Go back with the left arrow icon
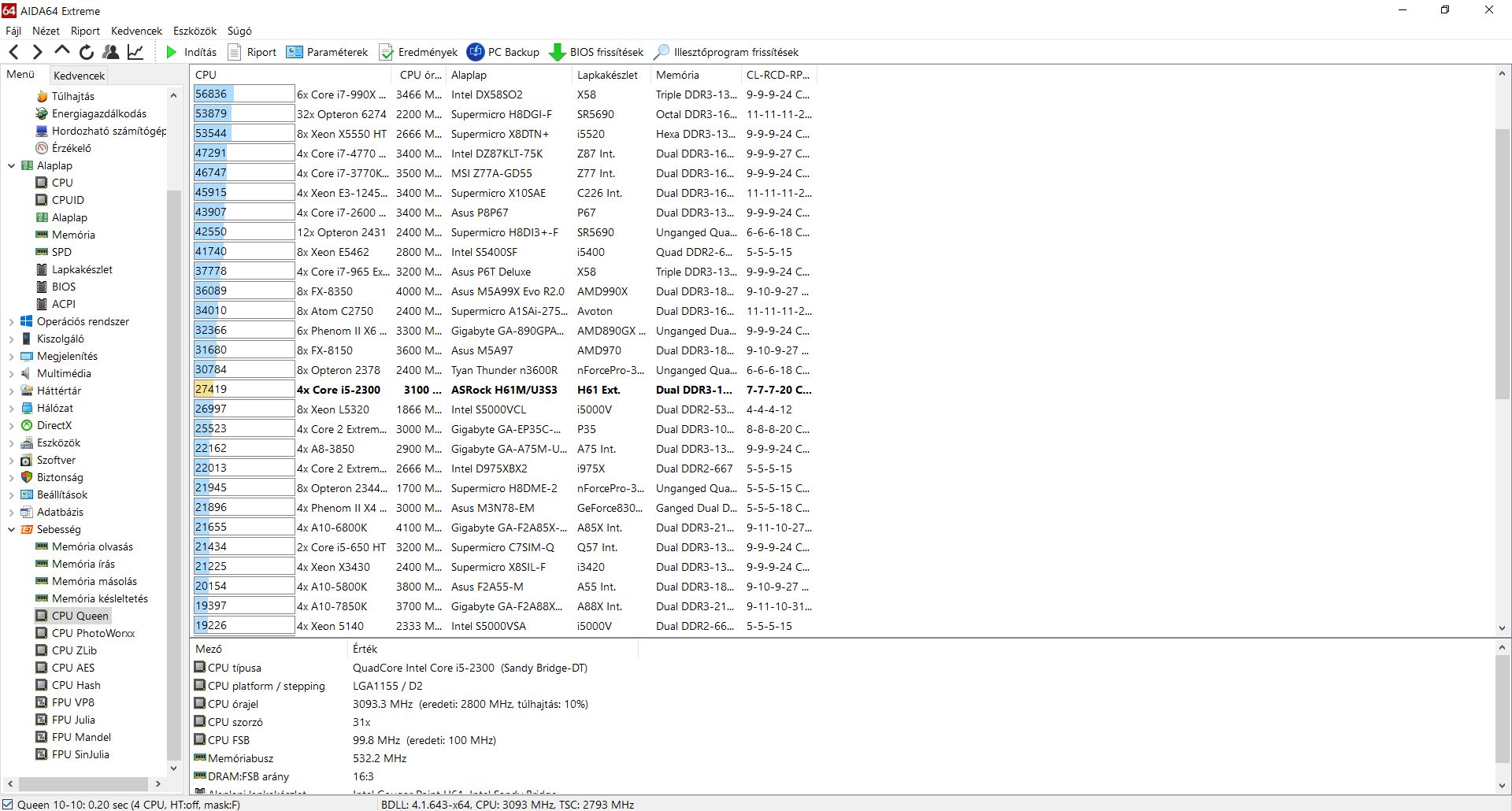The width and height of the screenshot is (1512, 811). coord(13,52)
